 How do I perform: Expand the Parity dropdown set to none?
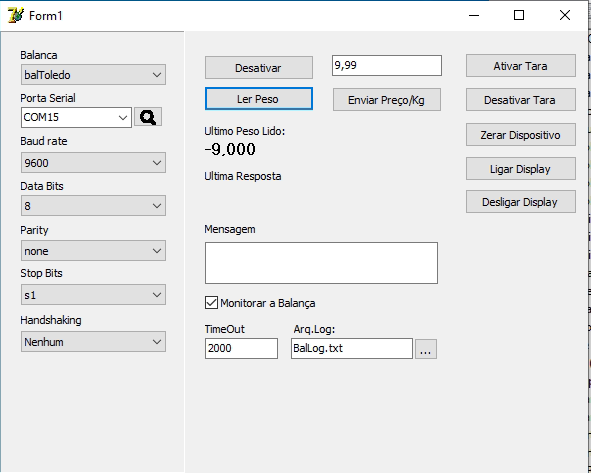click(x=93, y=251)
